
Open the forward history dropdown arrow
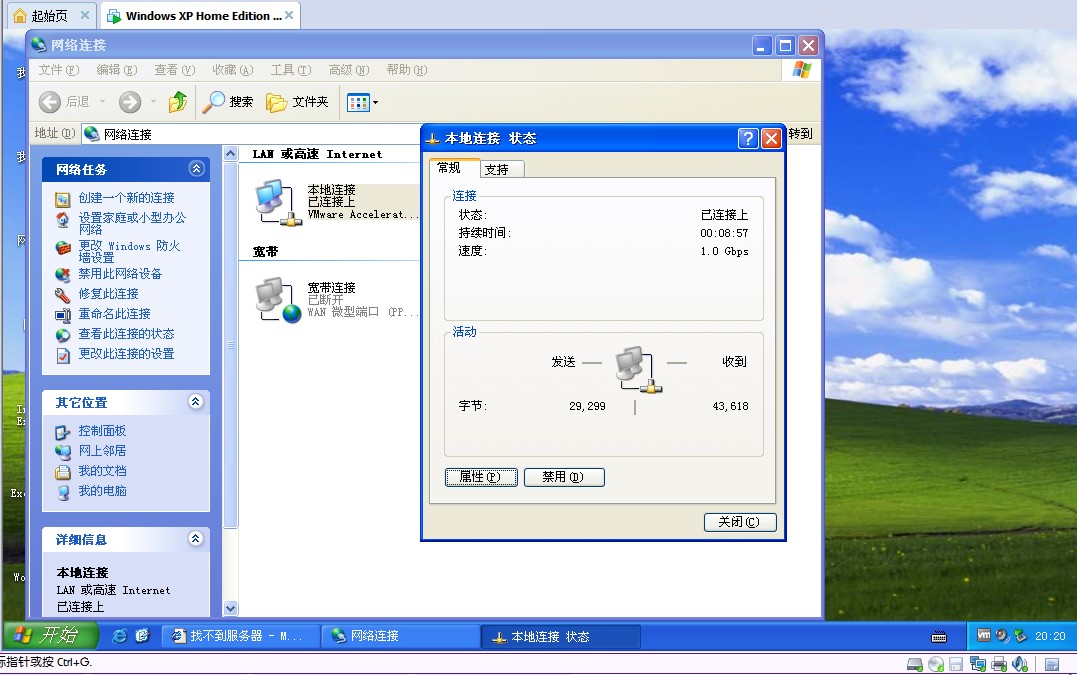click(x=153, y=102)
